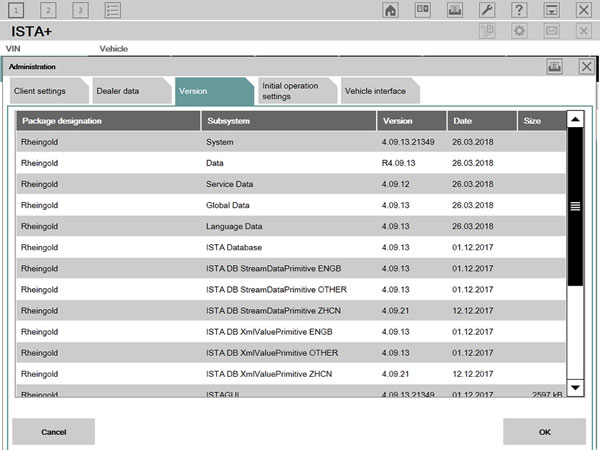Click scrollbar up arrow in version table
Screen dimensions: 600x450
coord(575,120)
